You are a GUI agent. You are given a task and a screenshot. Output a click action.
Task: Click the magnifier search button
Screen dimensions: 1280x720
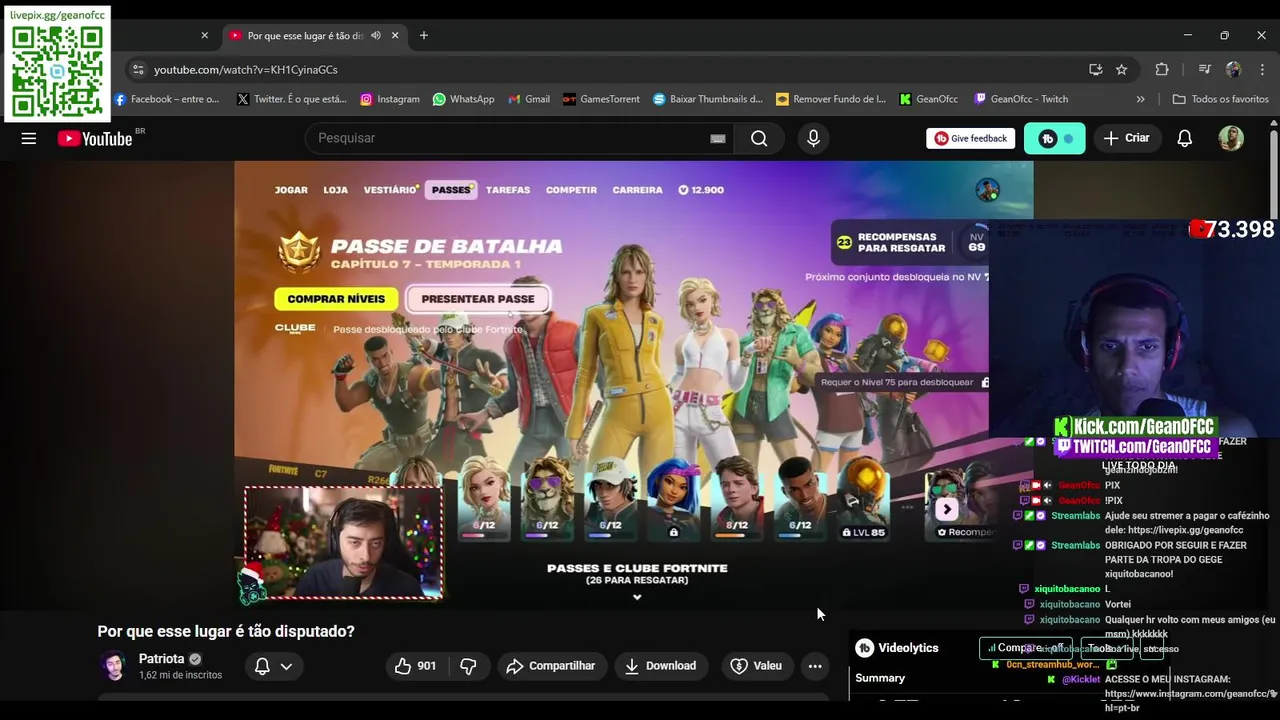coord(759,139)
